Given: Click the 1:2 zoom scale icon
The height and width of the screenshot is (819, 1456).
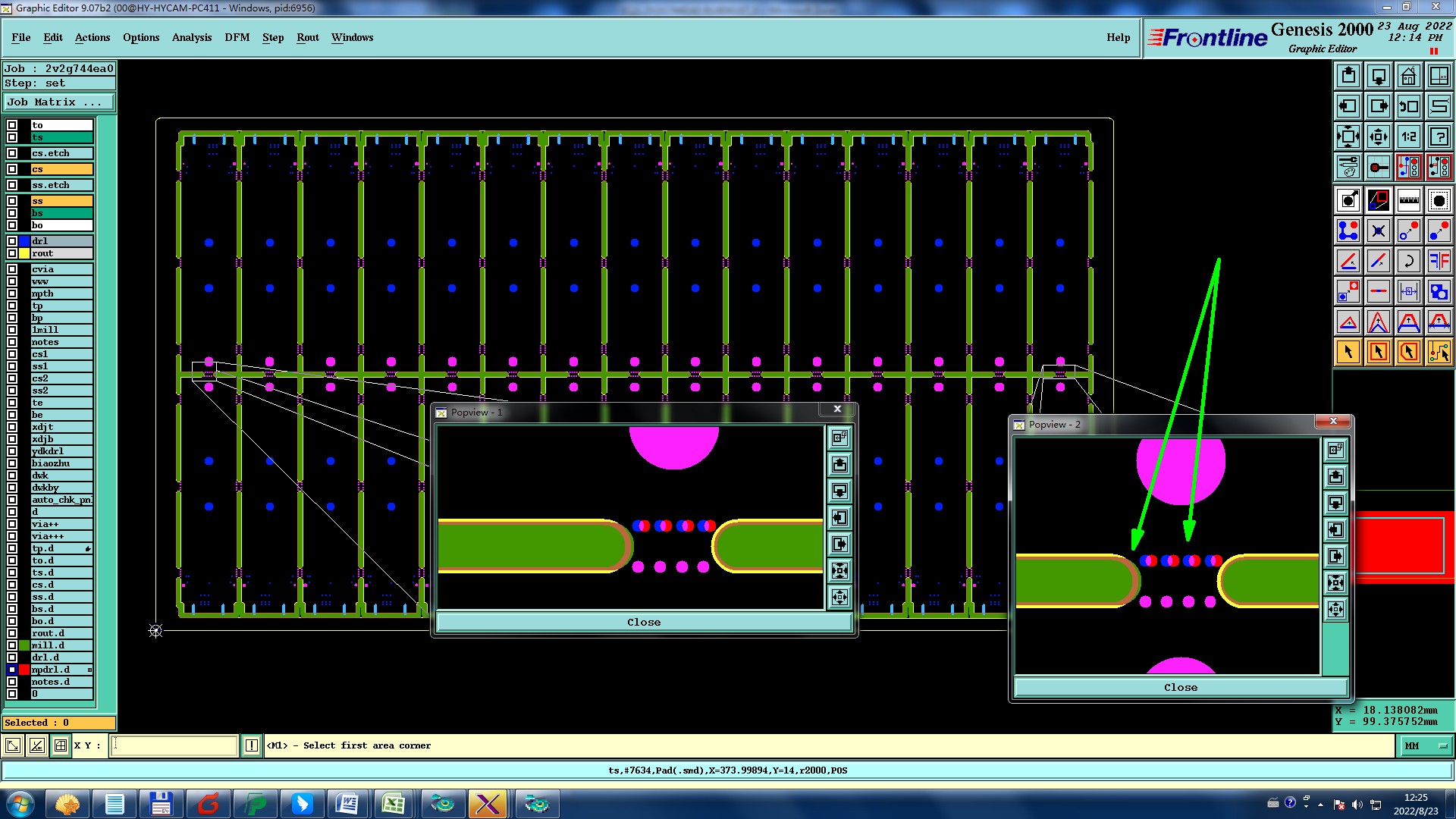Looking at the screenshot, I should [x=1408, y=136].
